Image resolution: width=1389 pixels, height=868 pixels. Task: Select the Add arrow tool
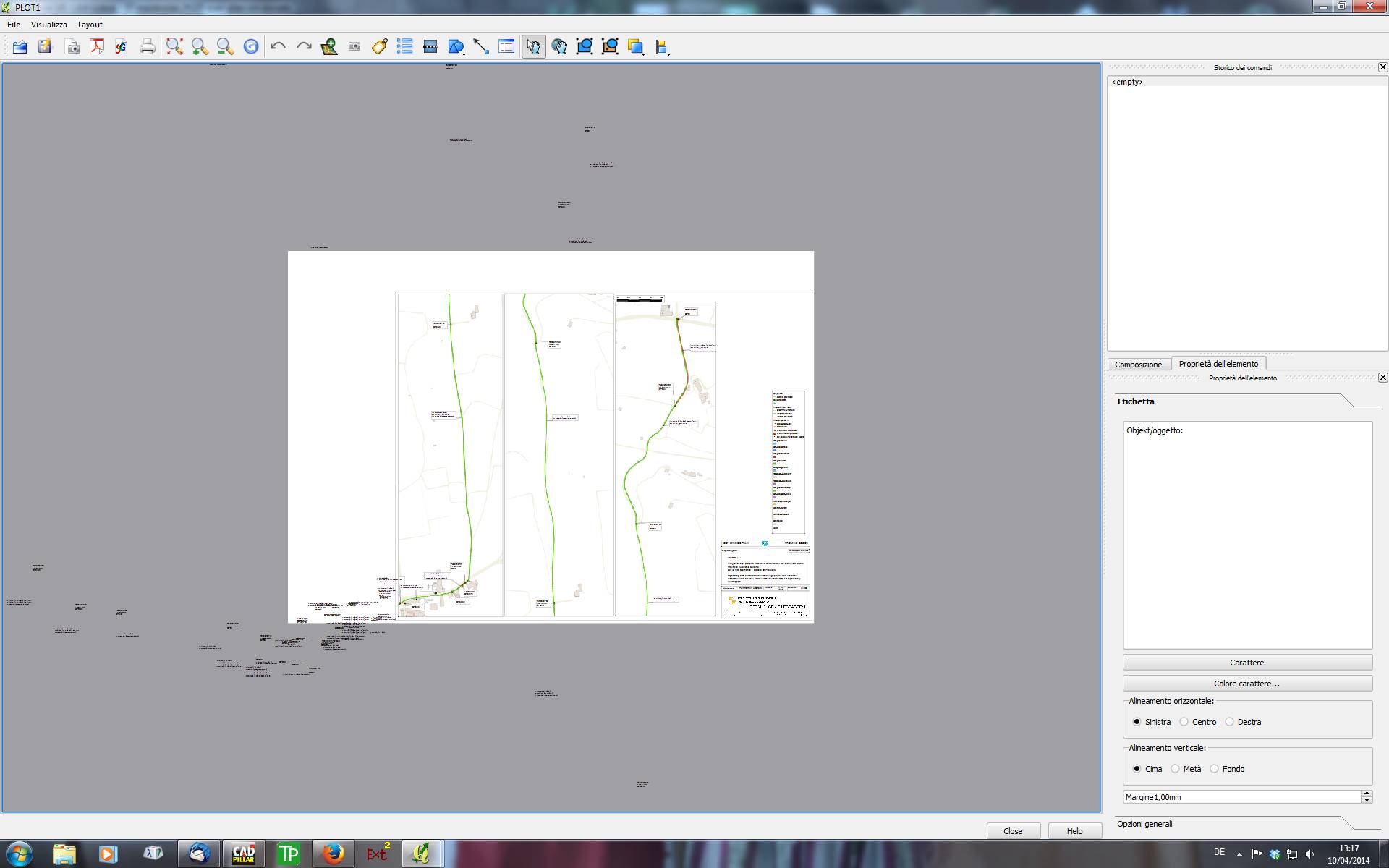coord(481,47)
